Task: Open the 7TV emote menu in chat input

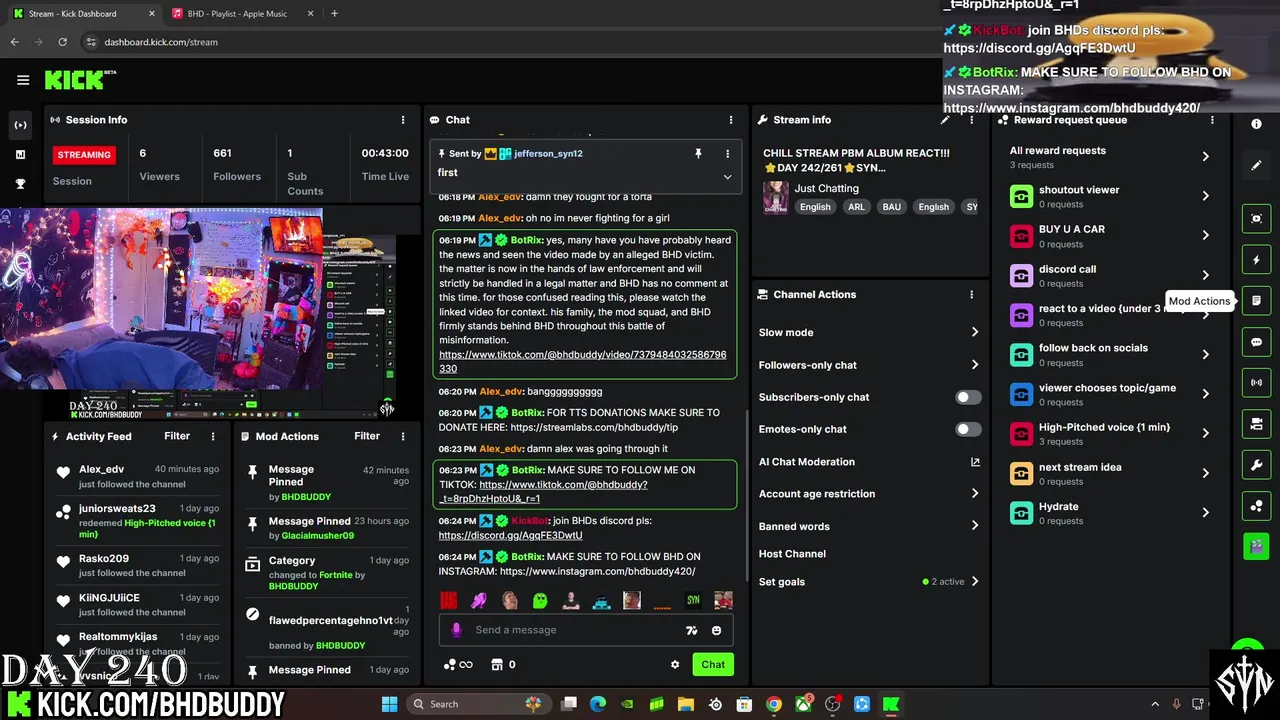Action: pos(691,630)
